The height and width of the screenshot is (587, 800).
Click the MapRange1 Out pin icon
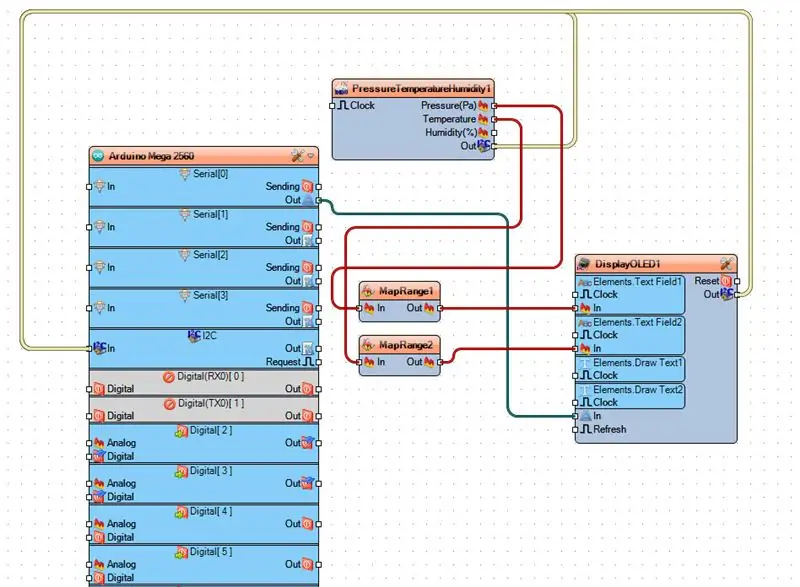point(429,308)
